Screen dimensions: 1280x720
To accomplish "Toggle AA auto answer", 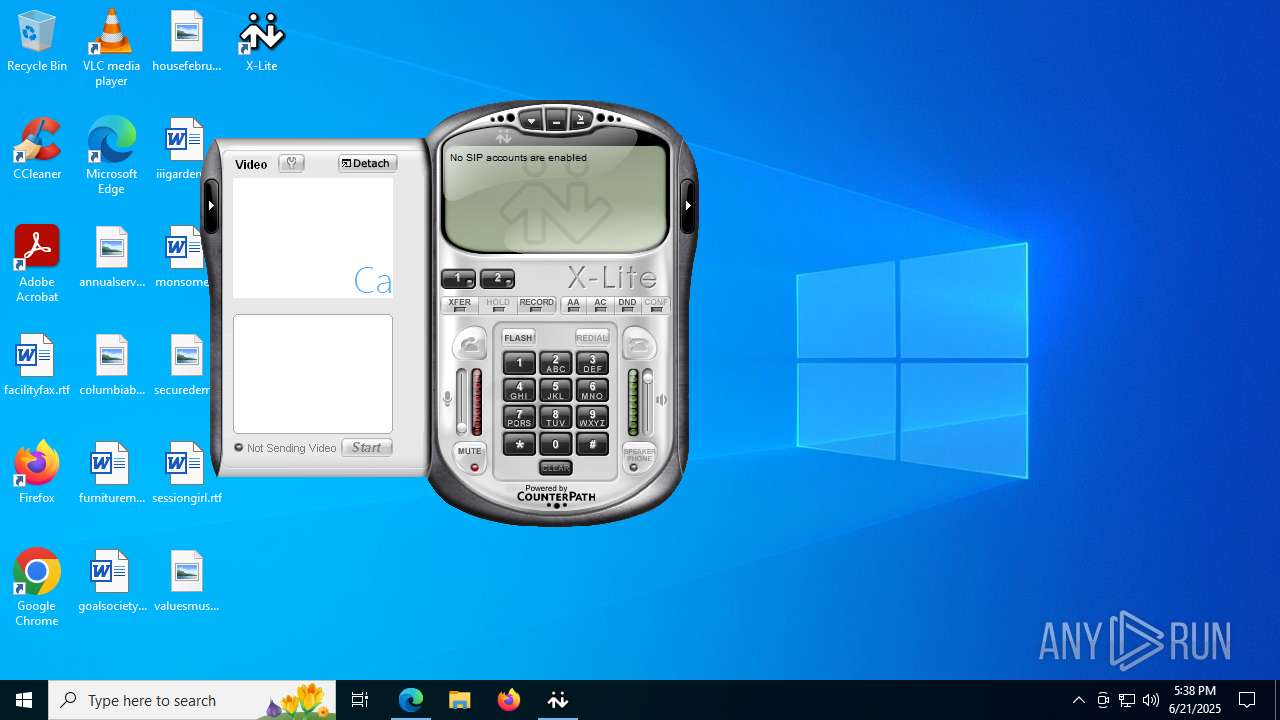I will click(x=573, y=305).
